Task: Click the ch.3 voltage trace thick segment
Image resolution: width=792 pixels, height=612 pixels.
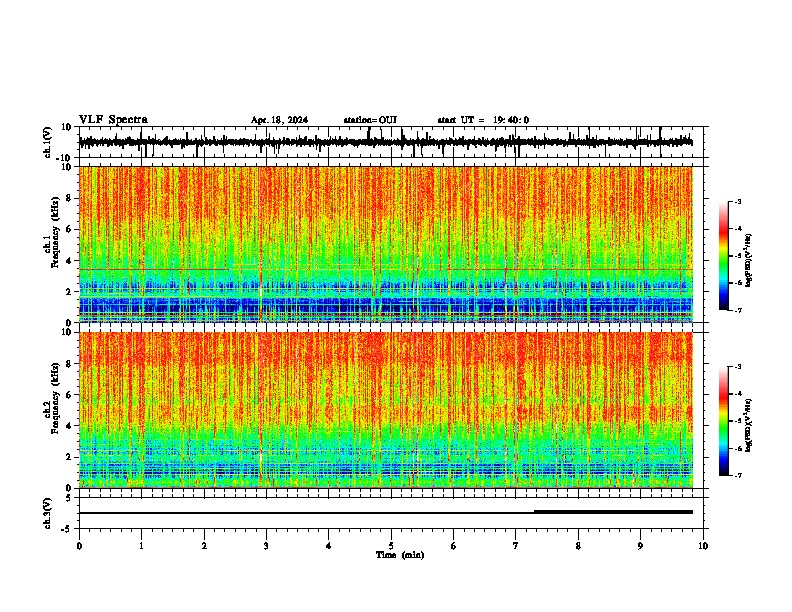Action: pyautogui.click(x=613, y=512)
